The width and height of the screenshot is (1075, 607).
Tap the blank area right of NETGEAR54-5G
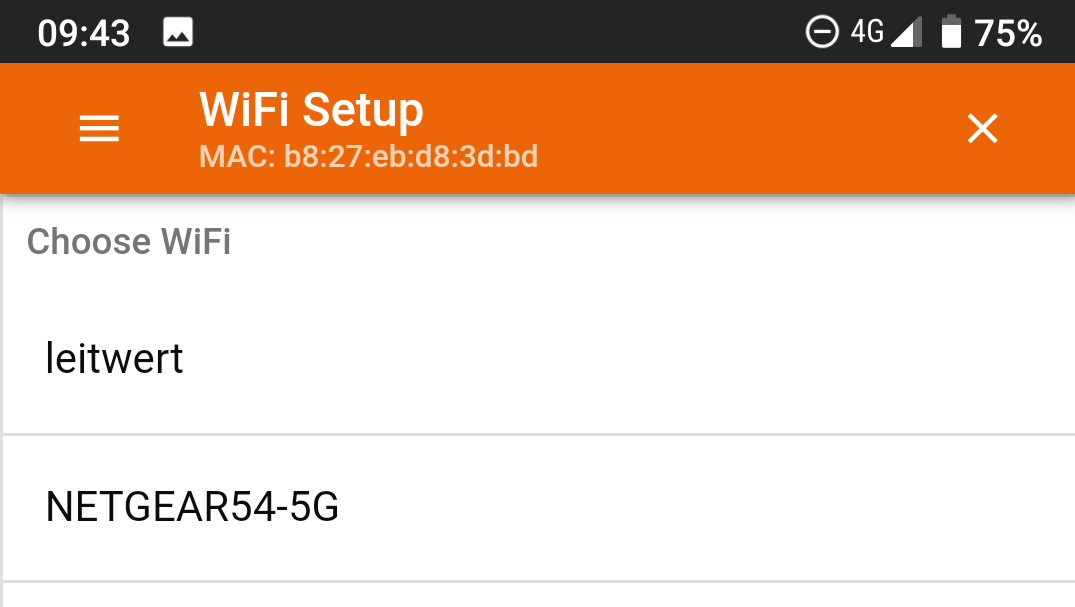point(700,508)
